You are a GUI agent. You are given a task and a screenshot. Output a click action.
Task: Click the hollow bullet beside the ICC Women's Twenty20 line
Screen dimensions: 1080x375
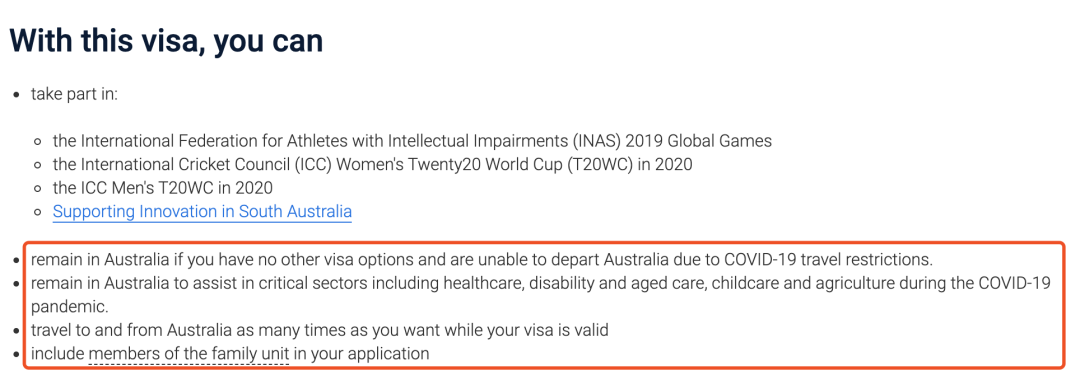pyautogui.click(x=39, y=165)
